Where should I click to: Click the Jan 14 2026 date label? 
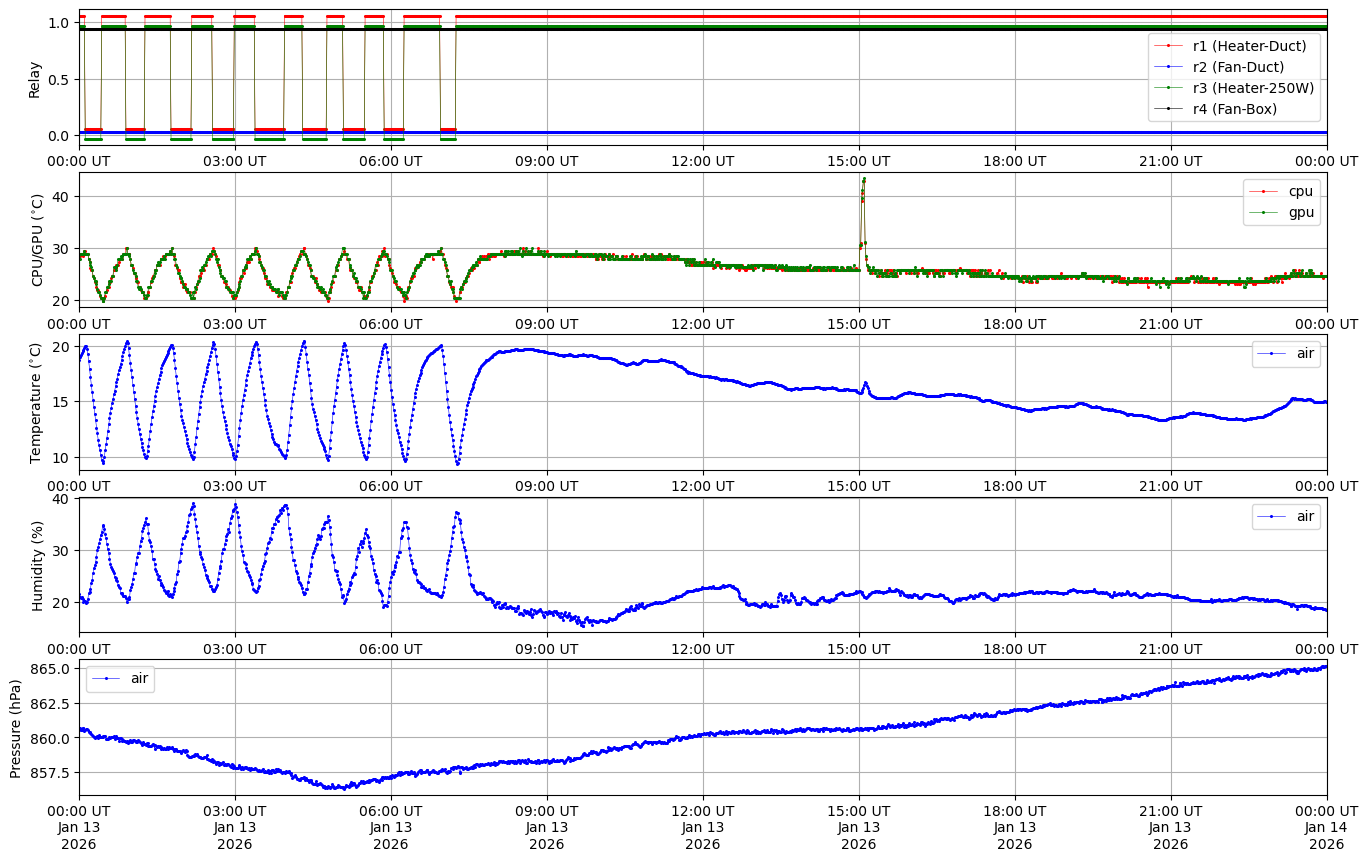tap(1326, 835)
